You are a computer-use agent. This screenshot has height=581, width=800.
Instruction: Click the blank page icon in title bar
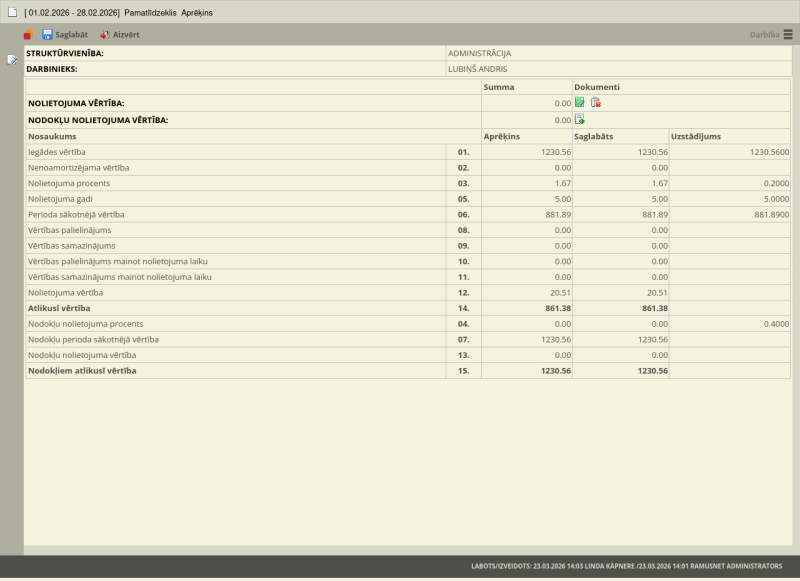(x=13, y=12)
